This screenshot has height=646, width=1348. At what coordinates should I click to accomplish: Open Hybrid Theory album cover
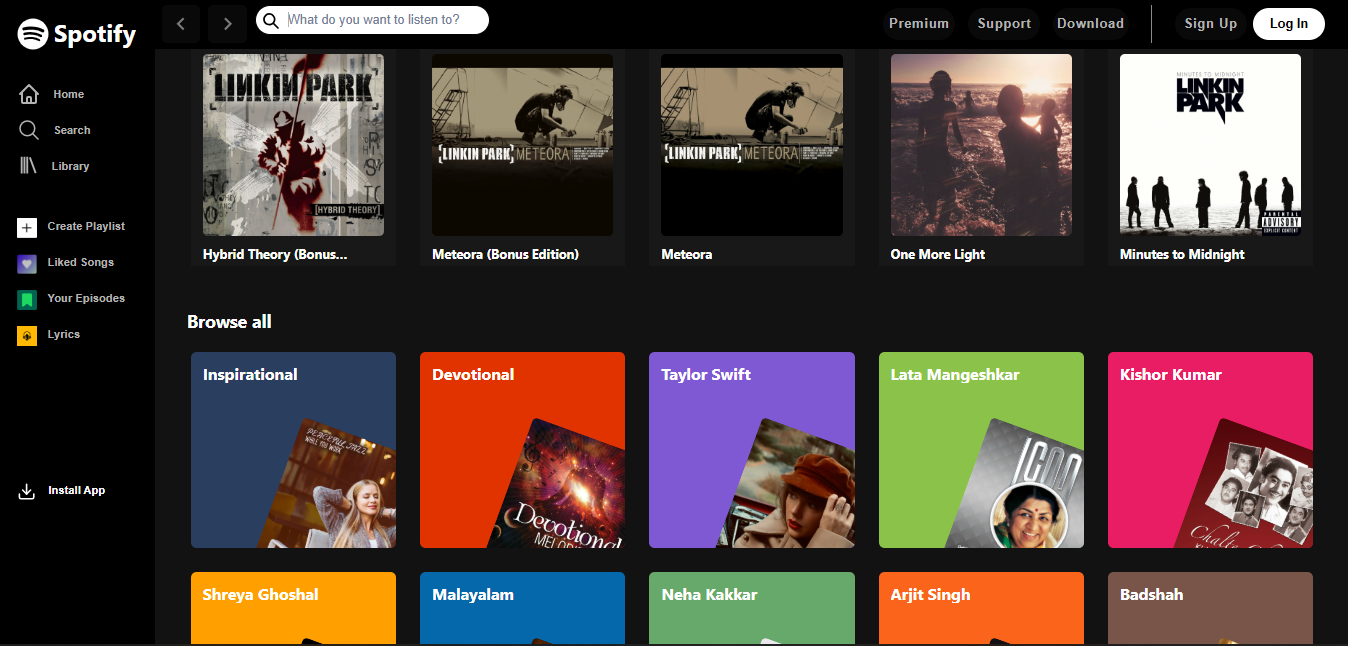293,145
